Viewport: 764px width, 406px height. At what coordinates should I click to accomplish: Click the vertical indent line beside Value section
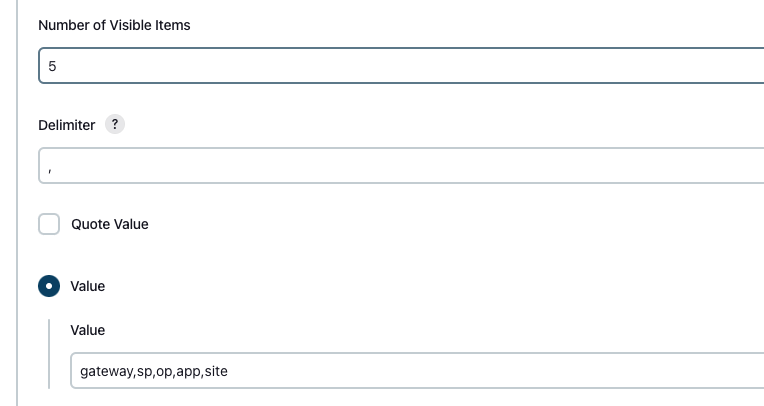point(49,354)
